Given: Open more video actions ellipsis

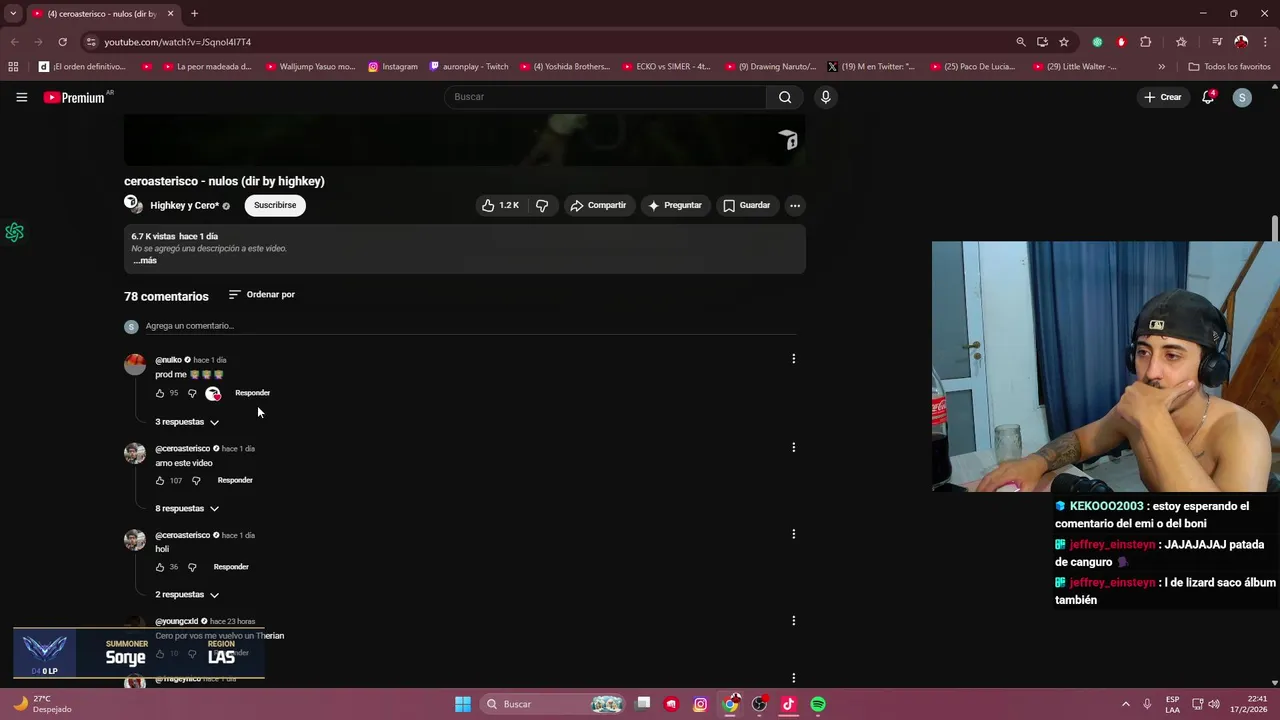Looking at the screenshot, I should [x=795, y=205].
